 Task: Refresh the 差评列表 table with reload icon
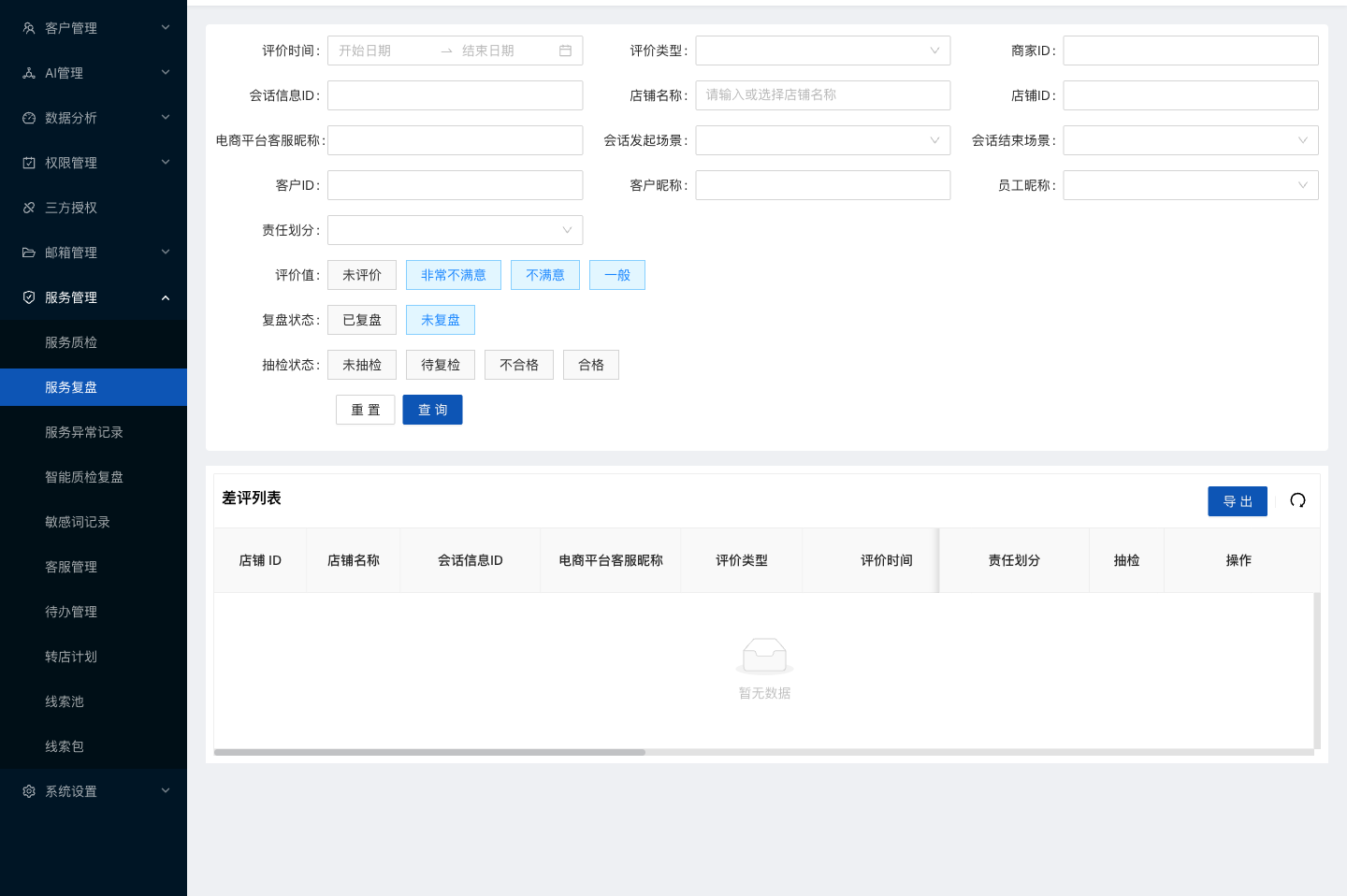(x=1297, y=500)
